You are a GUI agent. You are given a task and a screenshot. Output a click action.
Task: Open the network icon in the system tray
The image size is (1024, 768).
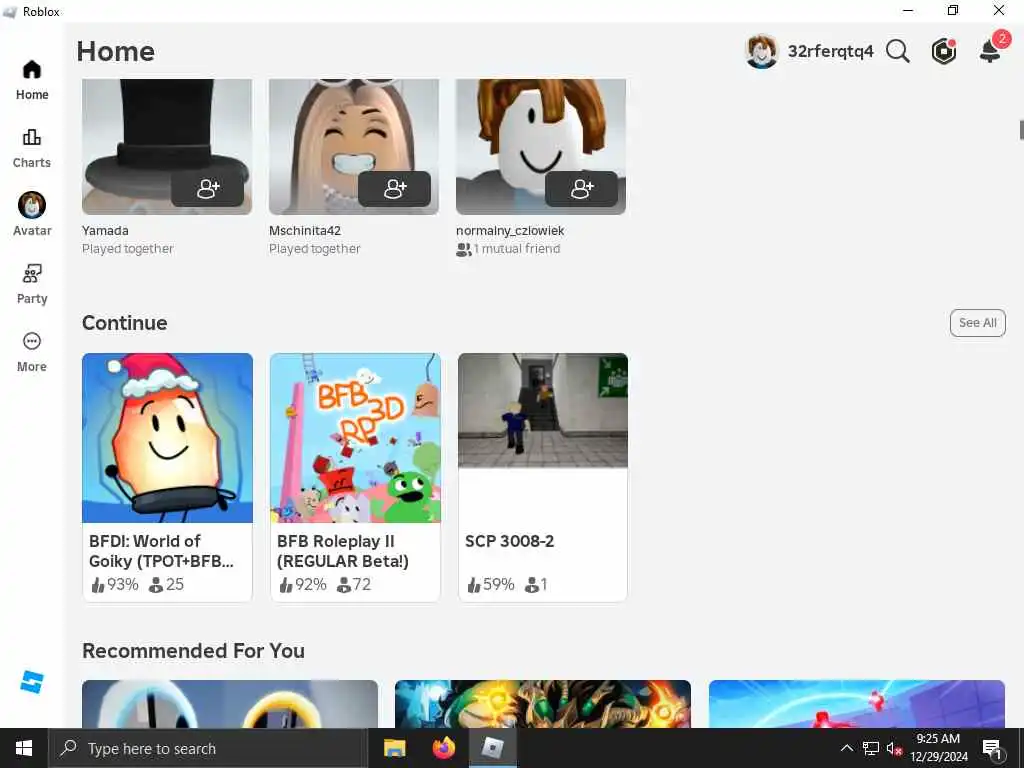(x=871, y=748)
